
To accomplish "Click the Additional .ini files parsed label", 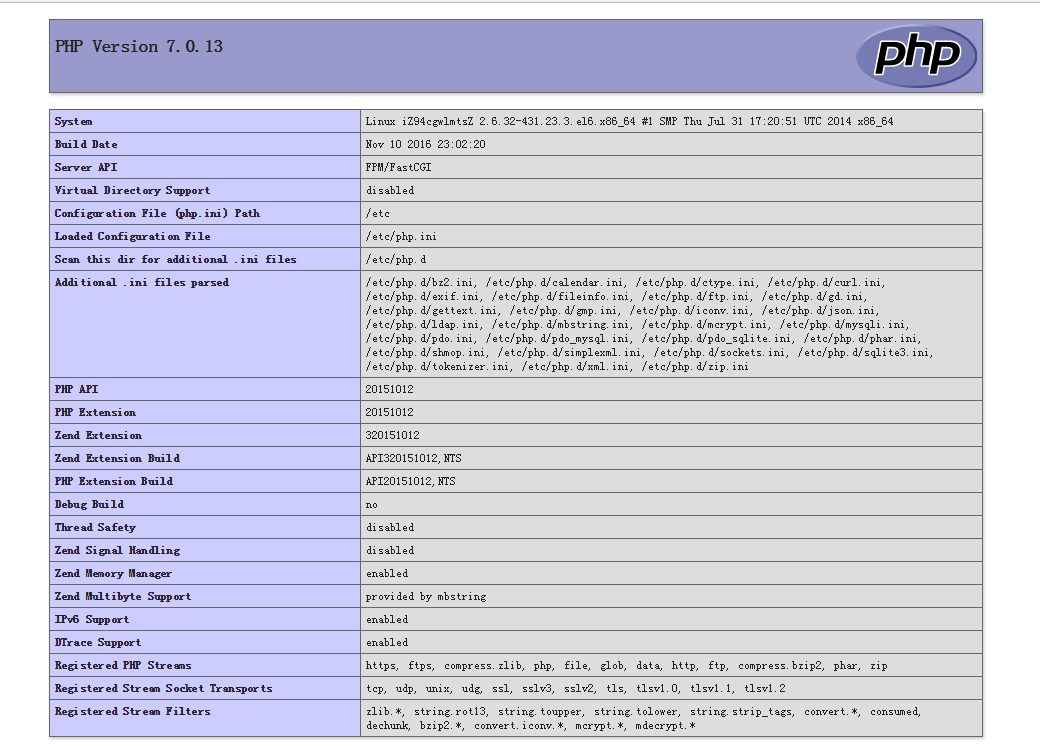I will pyautogui.click(x=141, y=283).
